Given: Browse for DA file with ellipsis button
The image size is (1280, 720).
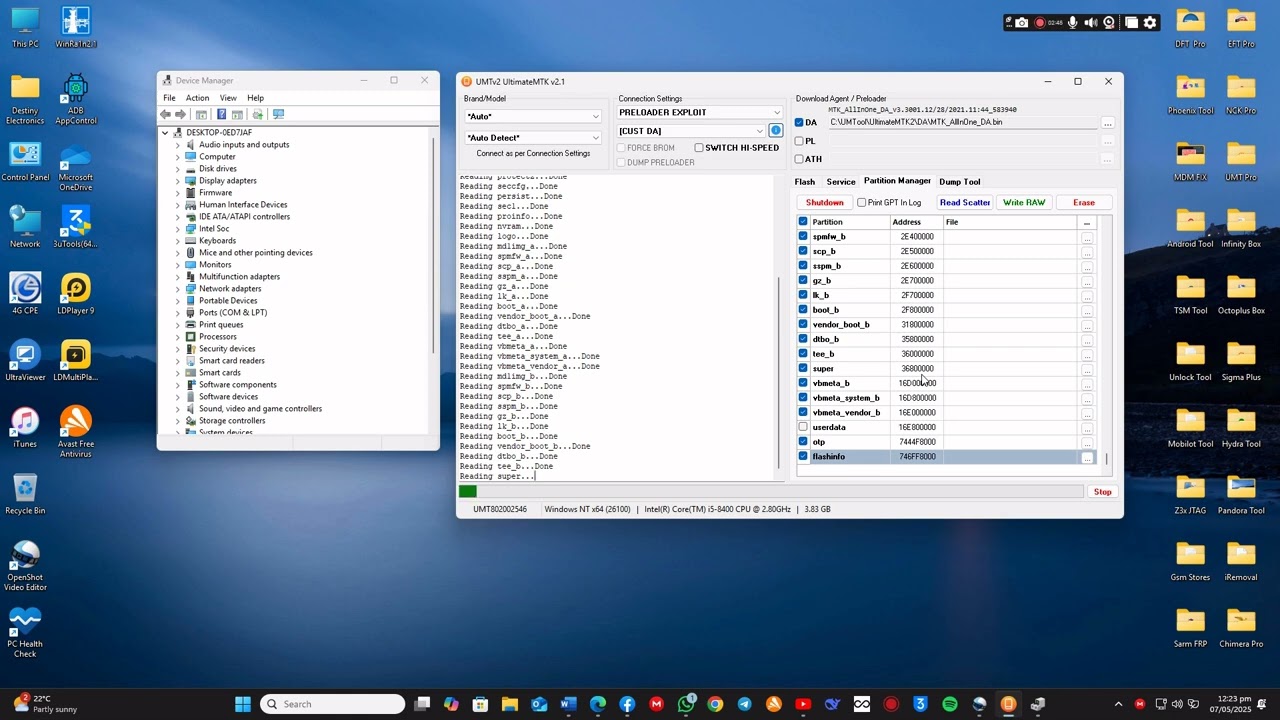Looking at the screenshot, I should 1107,123.
